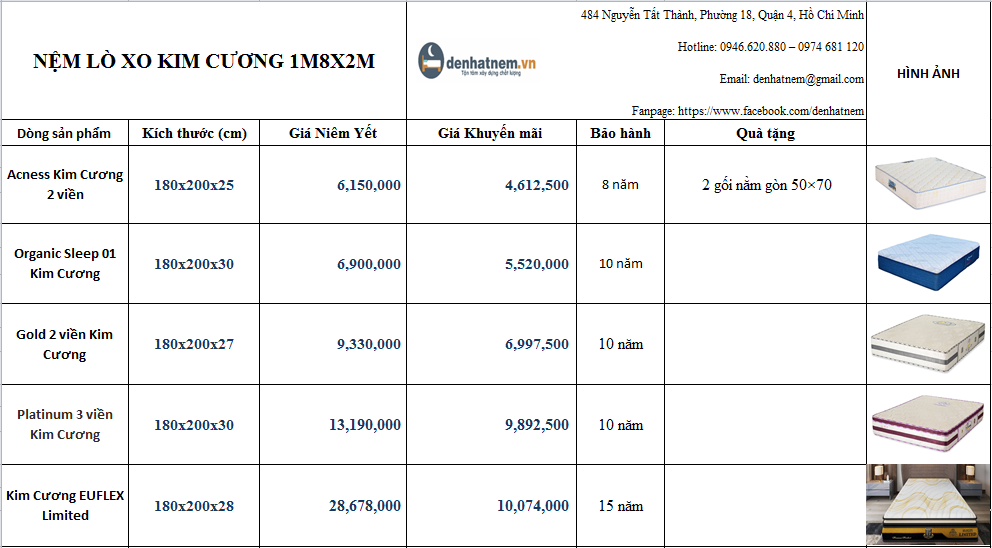Open the Organic Sleep 01 blue mattress image
The image size is (992, 548).
click(928, 263)
